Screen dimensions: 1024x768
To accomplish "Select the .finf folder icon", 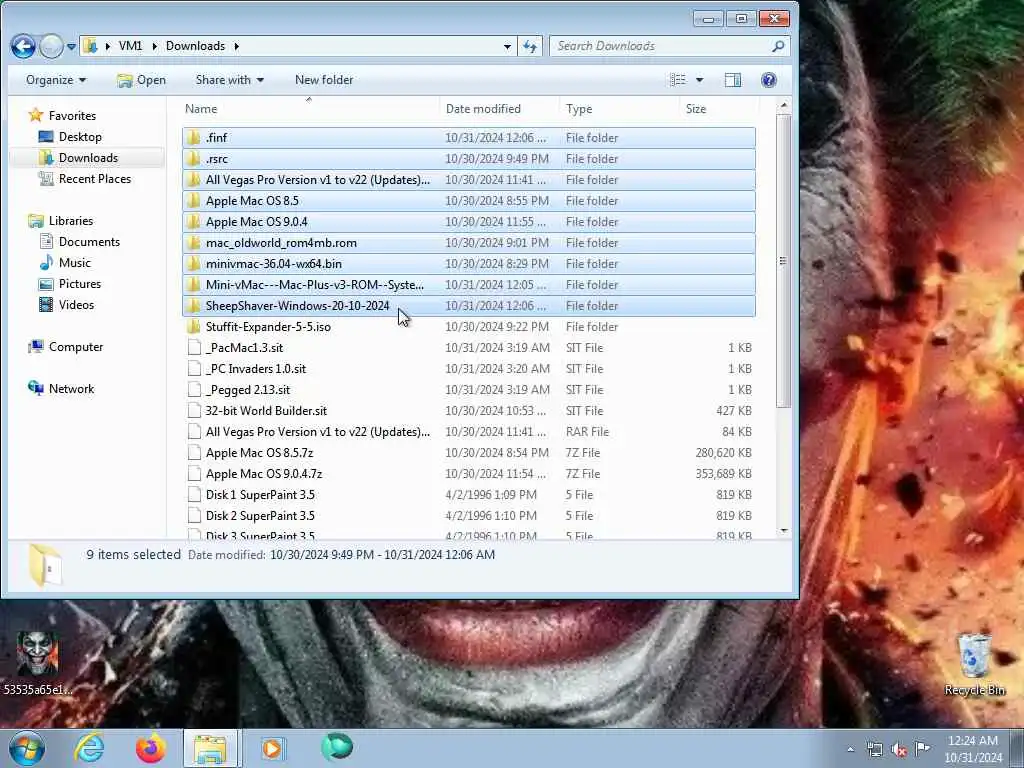I will (193, 138).
